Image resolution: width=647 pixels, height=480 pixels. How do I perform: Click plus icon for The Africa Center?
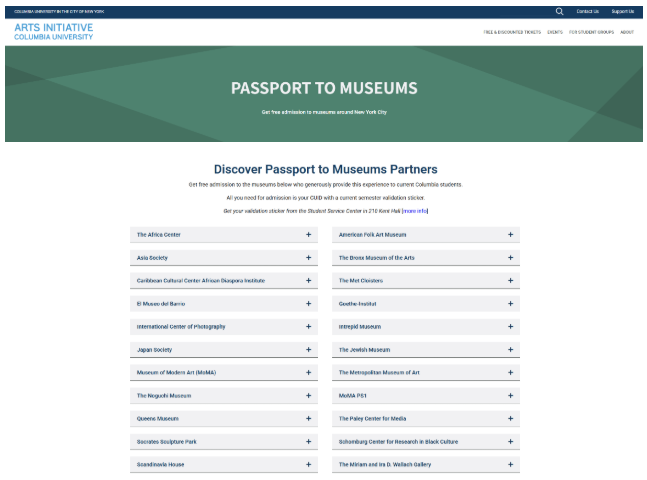308,234
